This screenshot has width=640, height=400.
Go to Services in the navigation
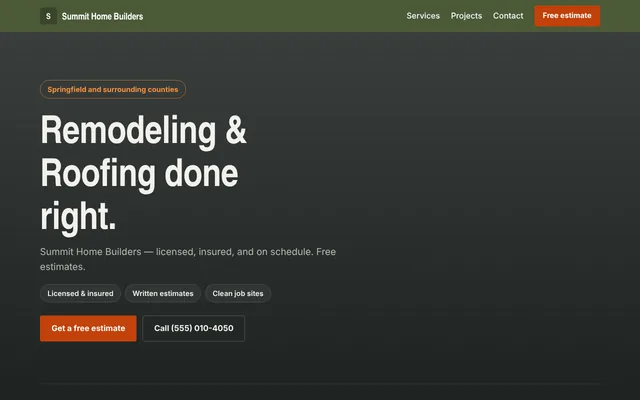click(423, 16)
